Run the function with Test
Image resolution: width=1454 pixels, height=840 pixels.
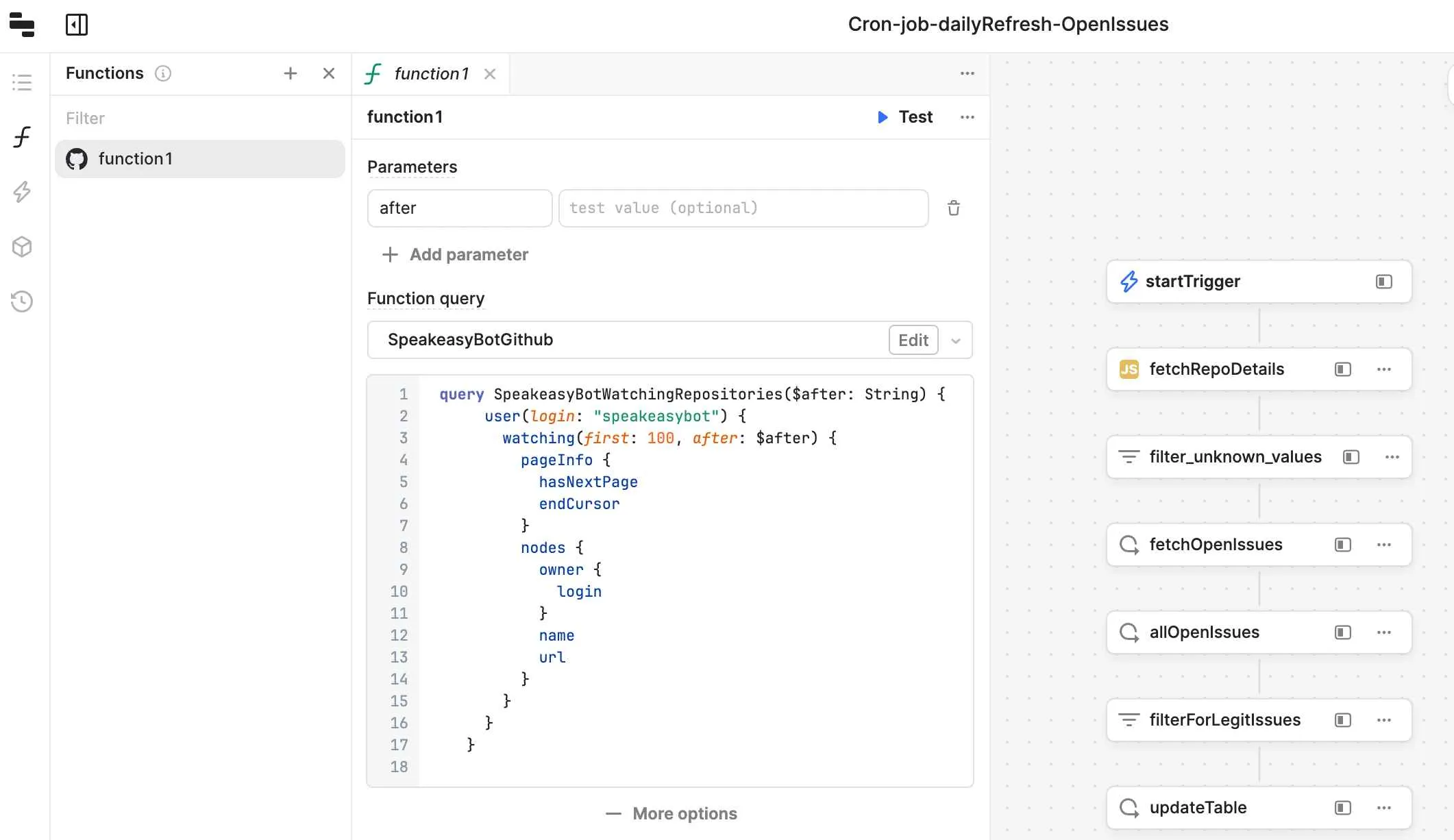point(905,117)
